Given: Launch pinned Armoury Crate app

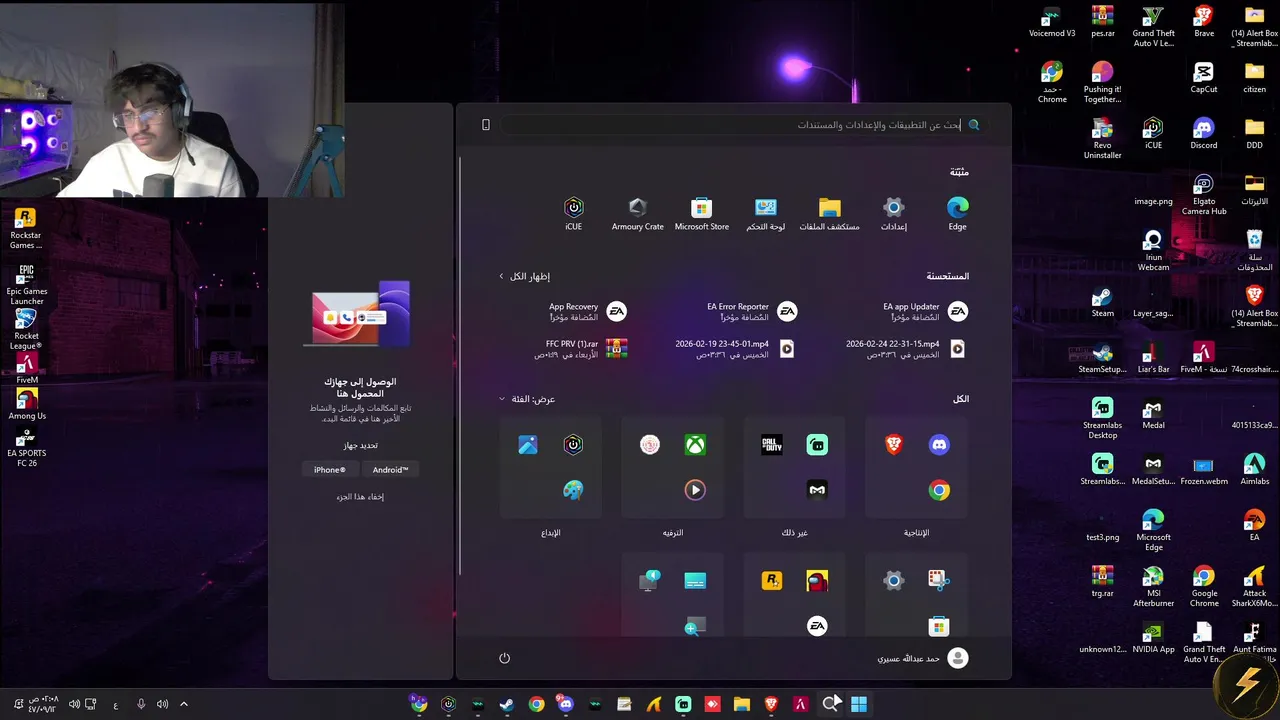Looking at the screenshot, I should 637,214.
